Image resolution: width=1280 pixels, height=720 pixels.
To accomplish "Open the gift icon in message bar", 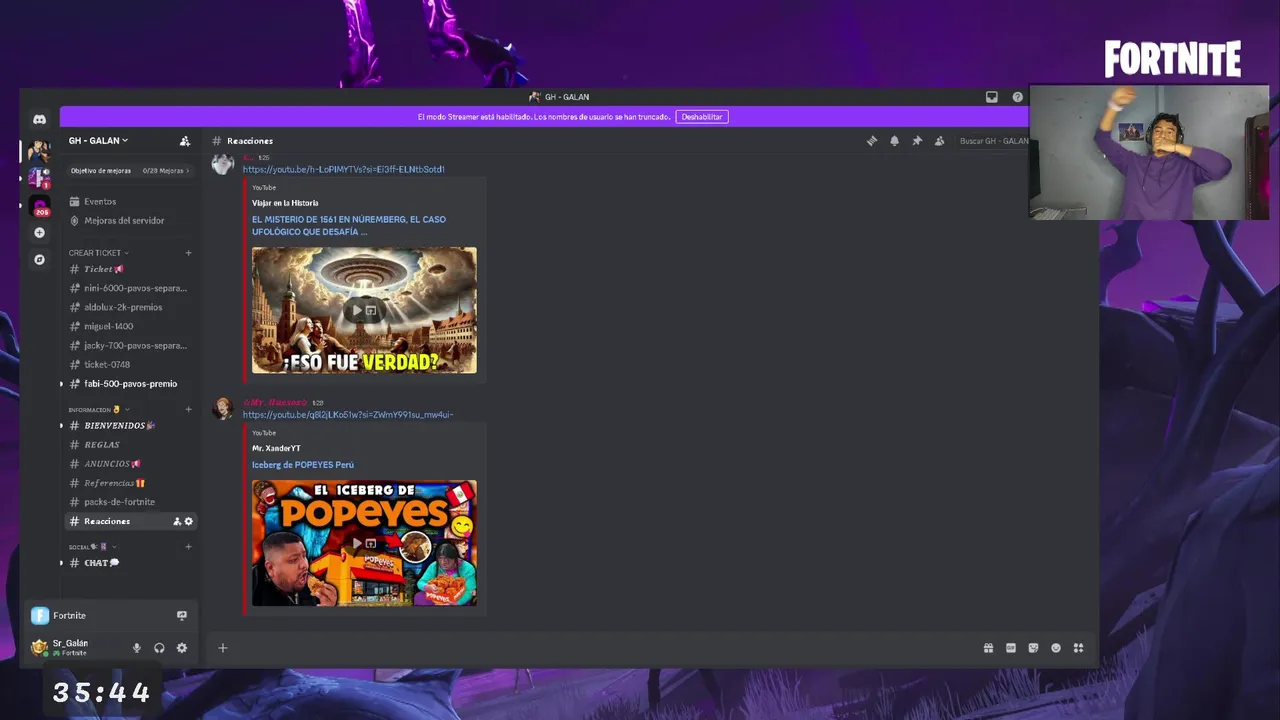I will (x=988, y=648).
